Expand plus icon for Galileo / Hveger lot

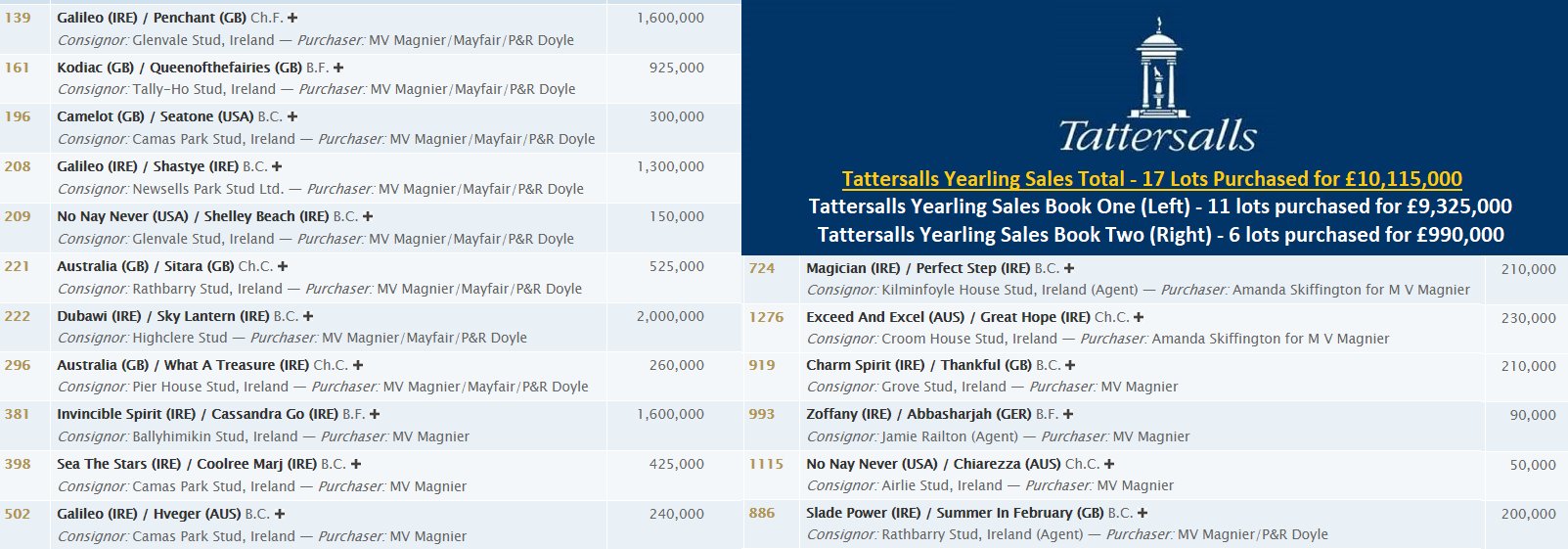pos(280,515)
